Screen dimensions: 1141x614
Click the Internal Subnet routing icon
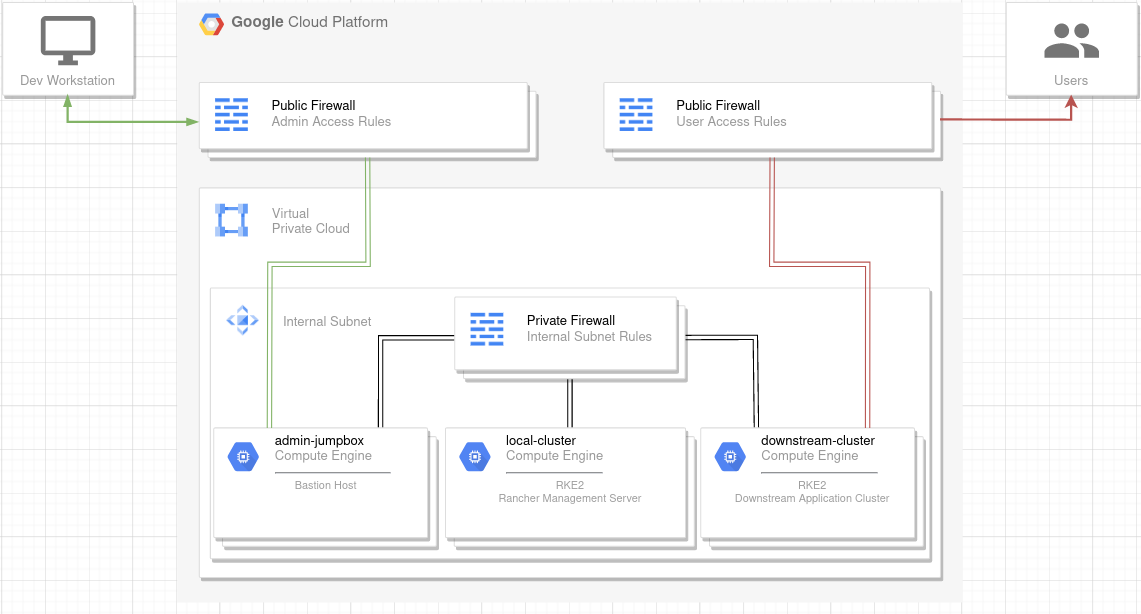click(242, 320)
